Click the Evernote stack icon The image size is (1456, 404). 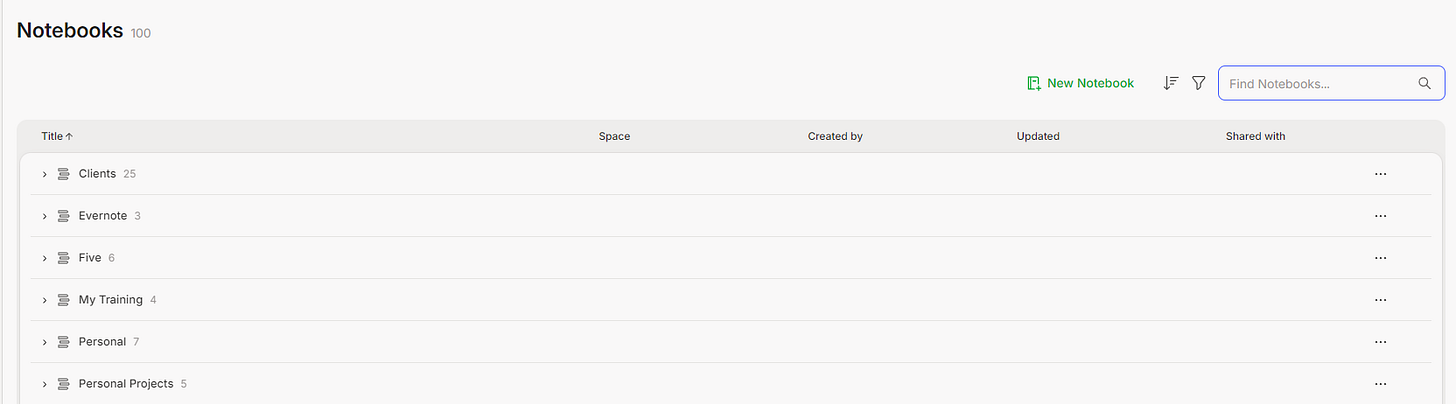(63, 216)
